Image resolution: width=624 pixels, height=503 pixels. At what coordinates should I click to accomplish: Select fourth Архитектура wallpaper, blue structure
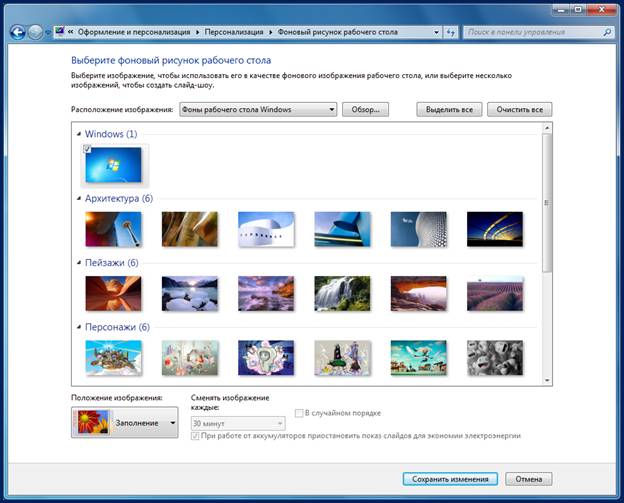click(x=342, y=229)
